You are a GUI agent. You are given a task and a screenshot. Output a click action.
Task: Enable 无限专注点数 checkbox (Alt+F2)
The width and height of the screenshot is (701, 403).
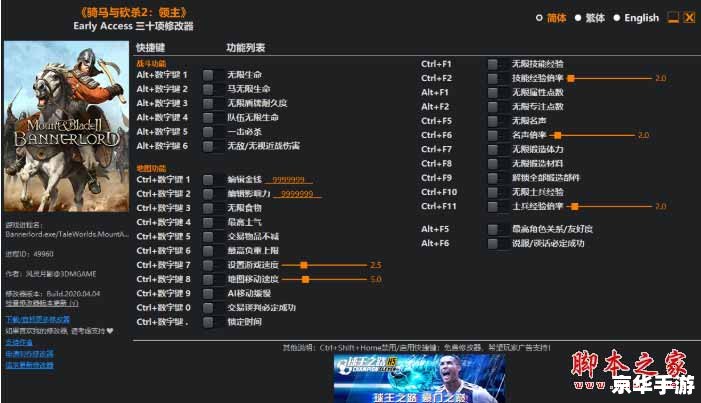click(x=492, y=107)
